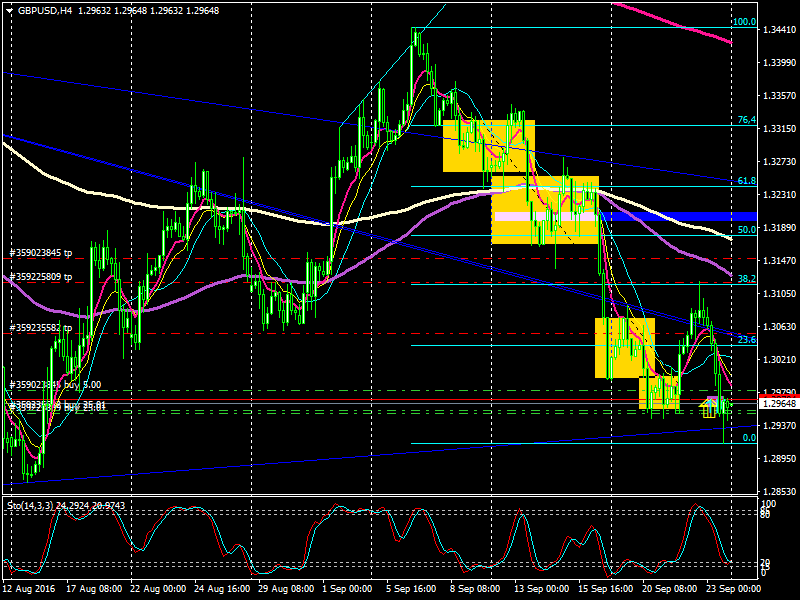Select the Fibonacci 38.2 level label
This screenshot has height=600, width=800.
point(747,279)
